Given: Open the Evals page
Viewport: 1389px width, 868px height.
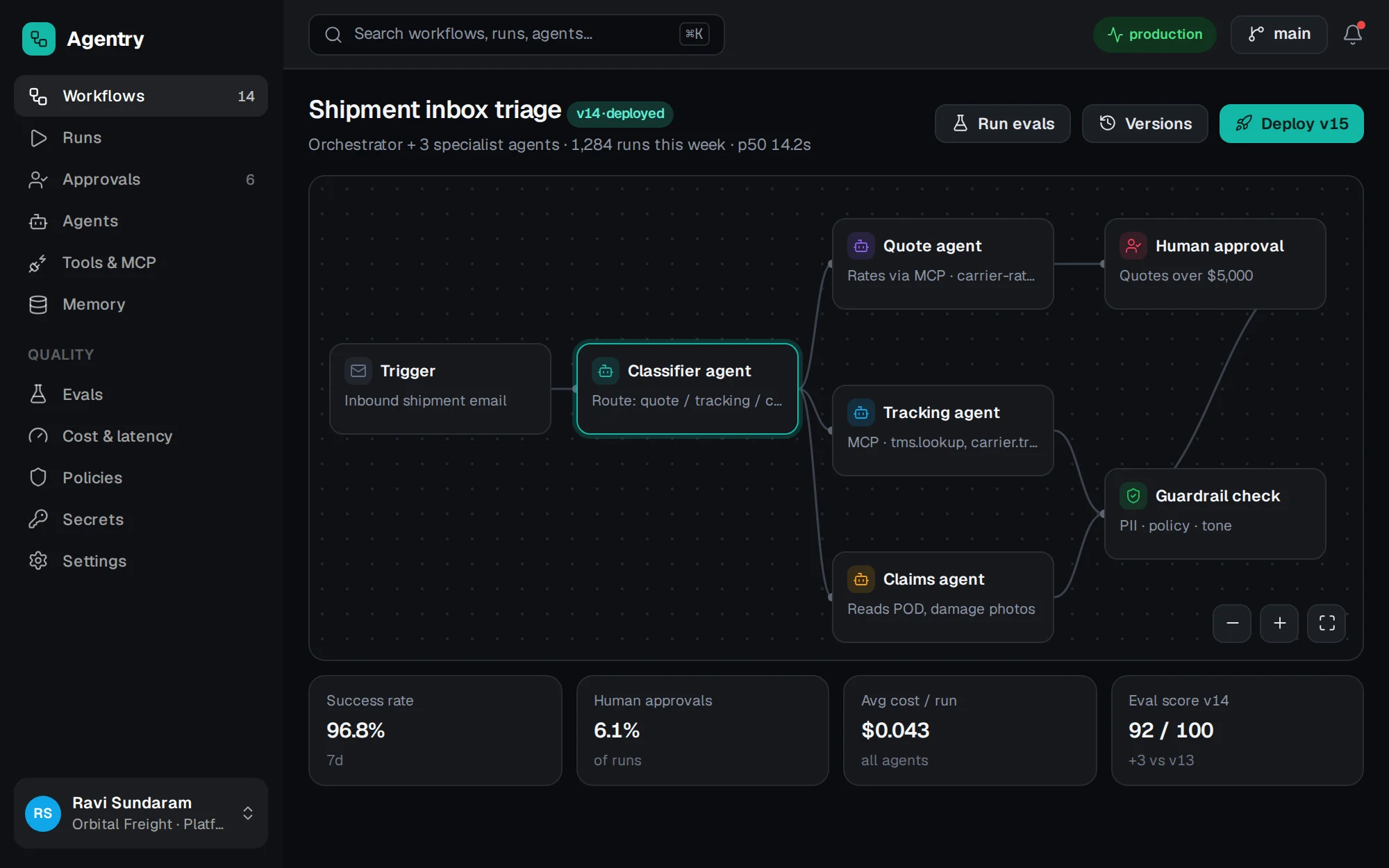Looking at the screenshot, I should pos(141,394).
